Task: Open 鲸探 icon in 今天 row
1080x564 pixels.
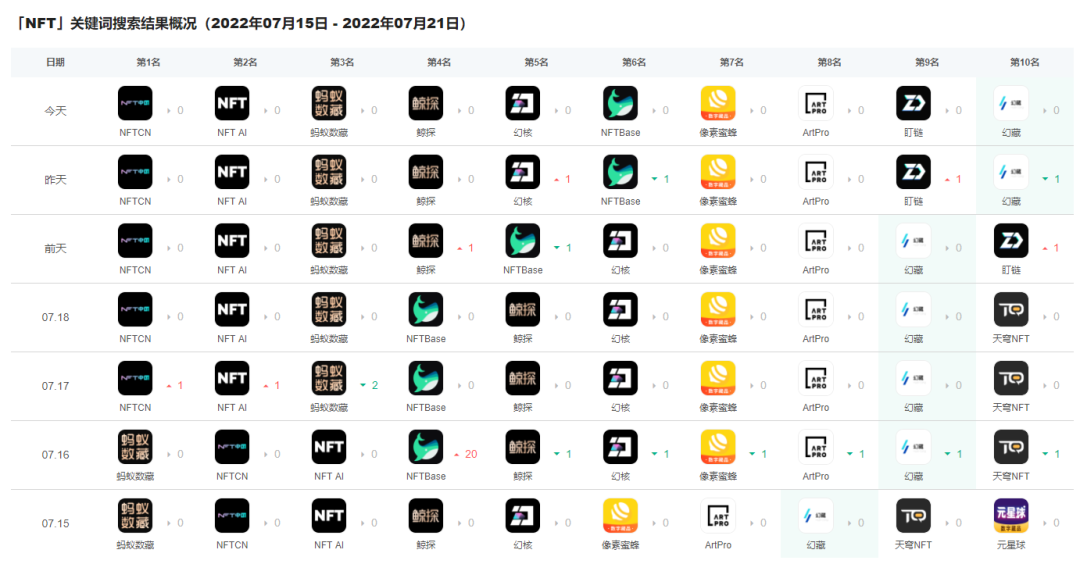Action: coord(426,103)
